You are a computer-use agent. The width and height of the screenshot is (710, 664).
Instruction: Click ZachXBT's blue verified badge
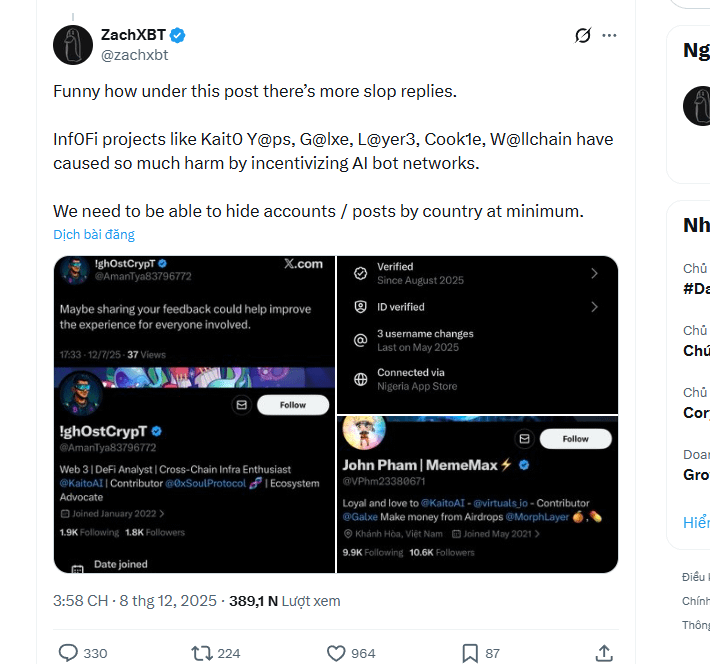(x=177, y=35)
